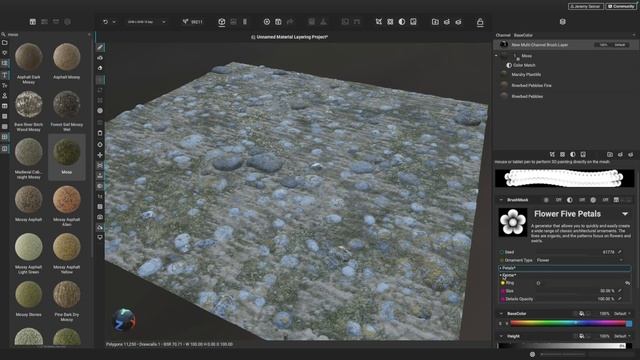
Task: Select the Multi-Channel Brush Layer
Action: tap(540, 45)
